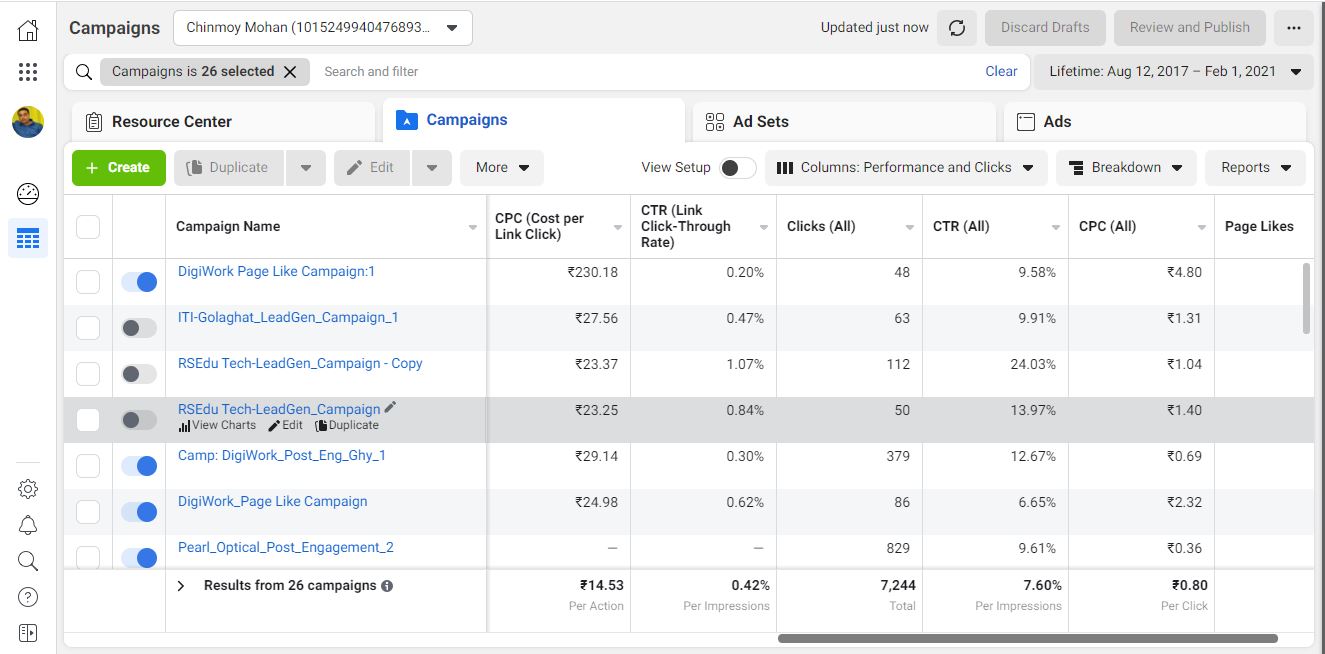Open the ad account selector dropdown
The image size is (1325, 654).
click(x=323, y=28)
